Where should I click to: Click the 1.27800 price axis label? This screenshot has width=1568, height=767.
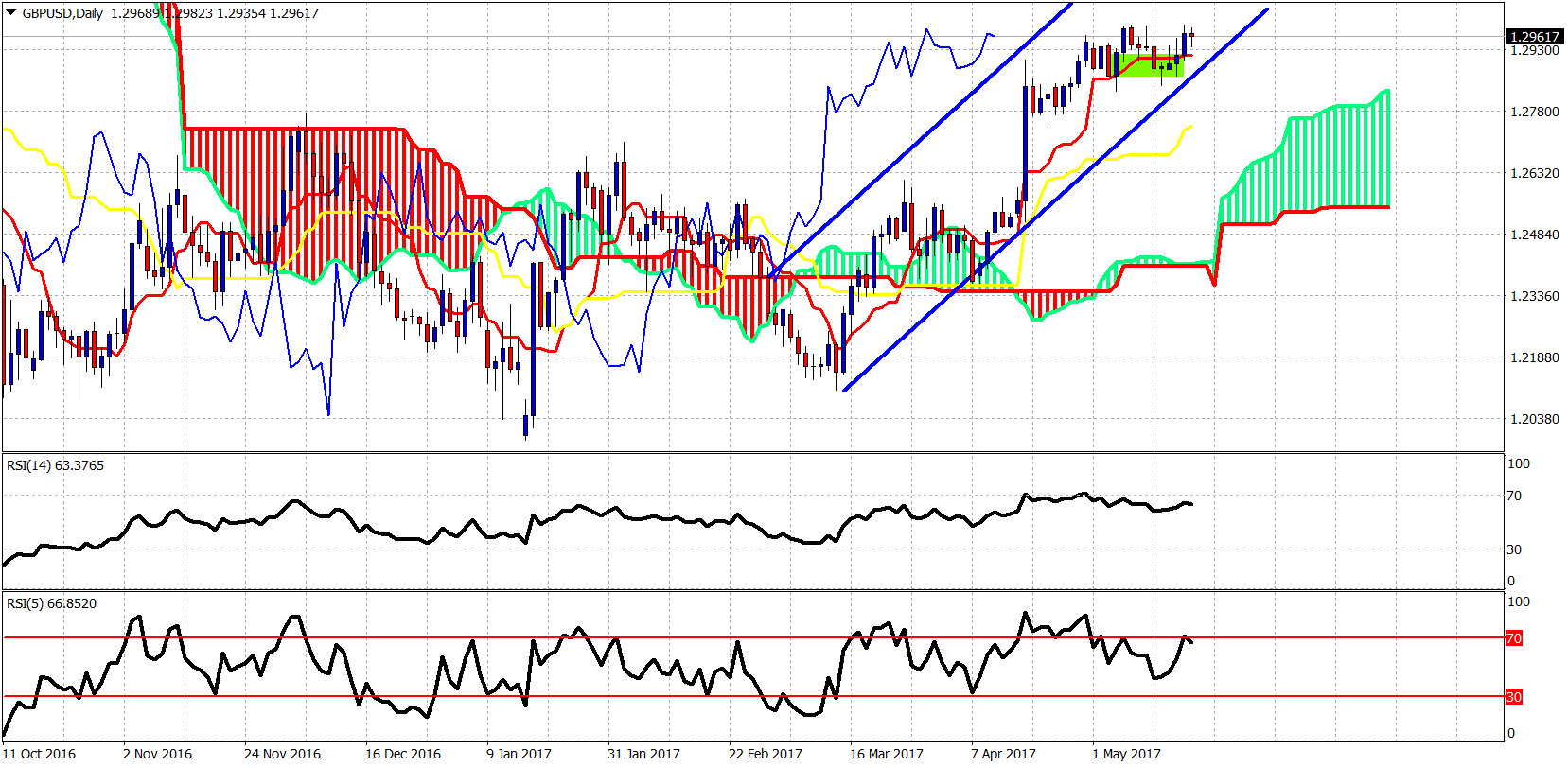click(x=1533, y=112)
